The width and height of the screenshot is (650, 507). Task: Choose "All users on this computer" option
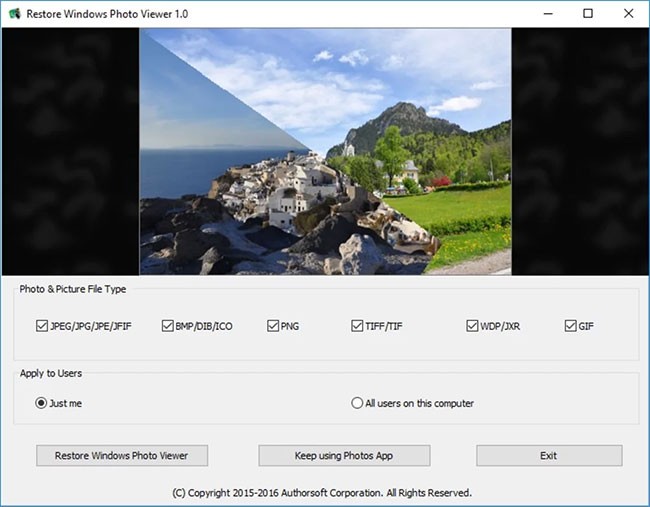[x=357, y=403]
